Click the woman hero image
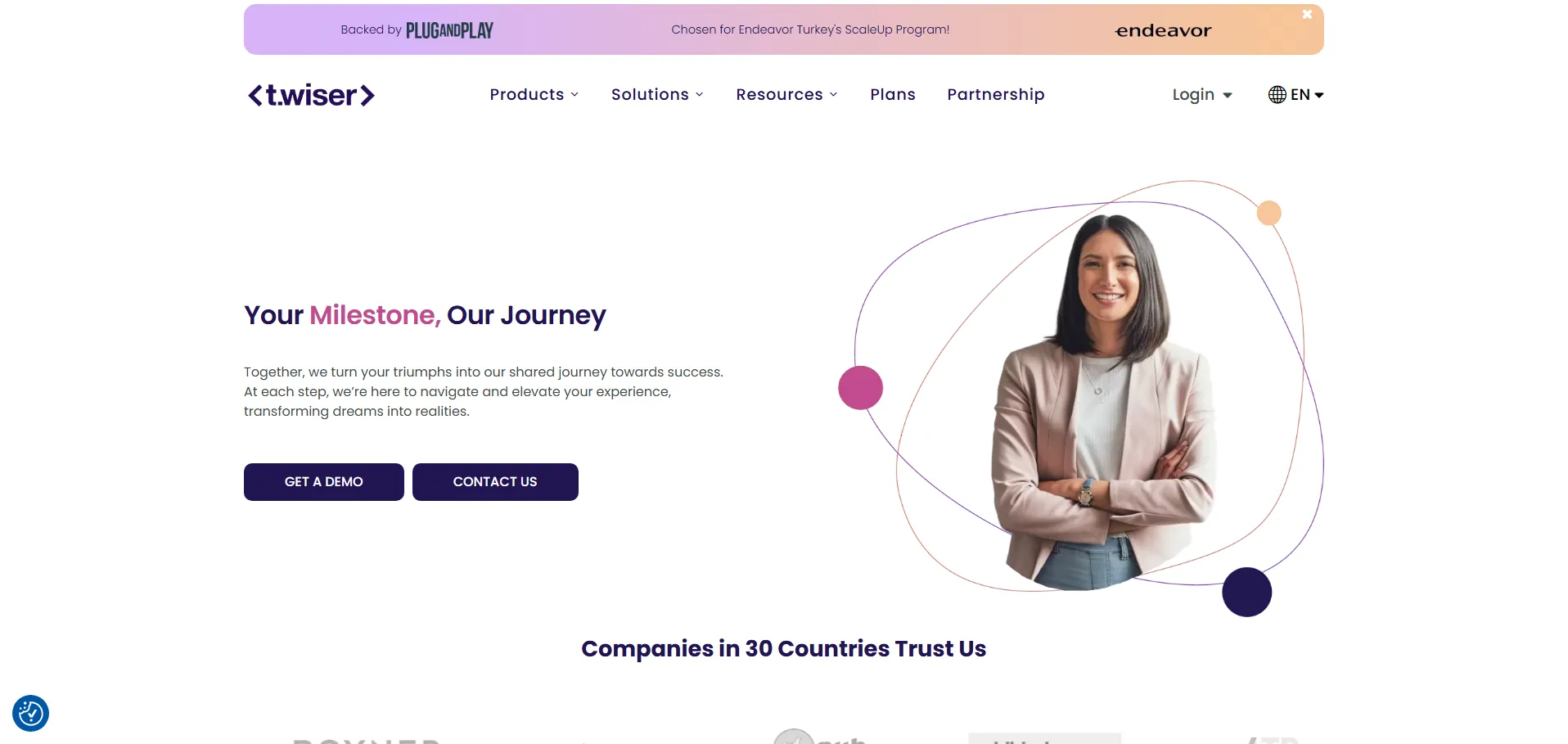Image resolution: width=1568 pixels, height=744 pixels. pyautogui.click(x=1105, y=403)
